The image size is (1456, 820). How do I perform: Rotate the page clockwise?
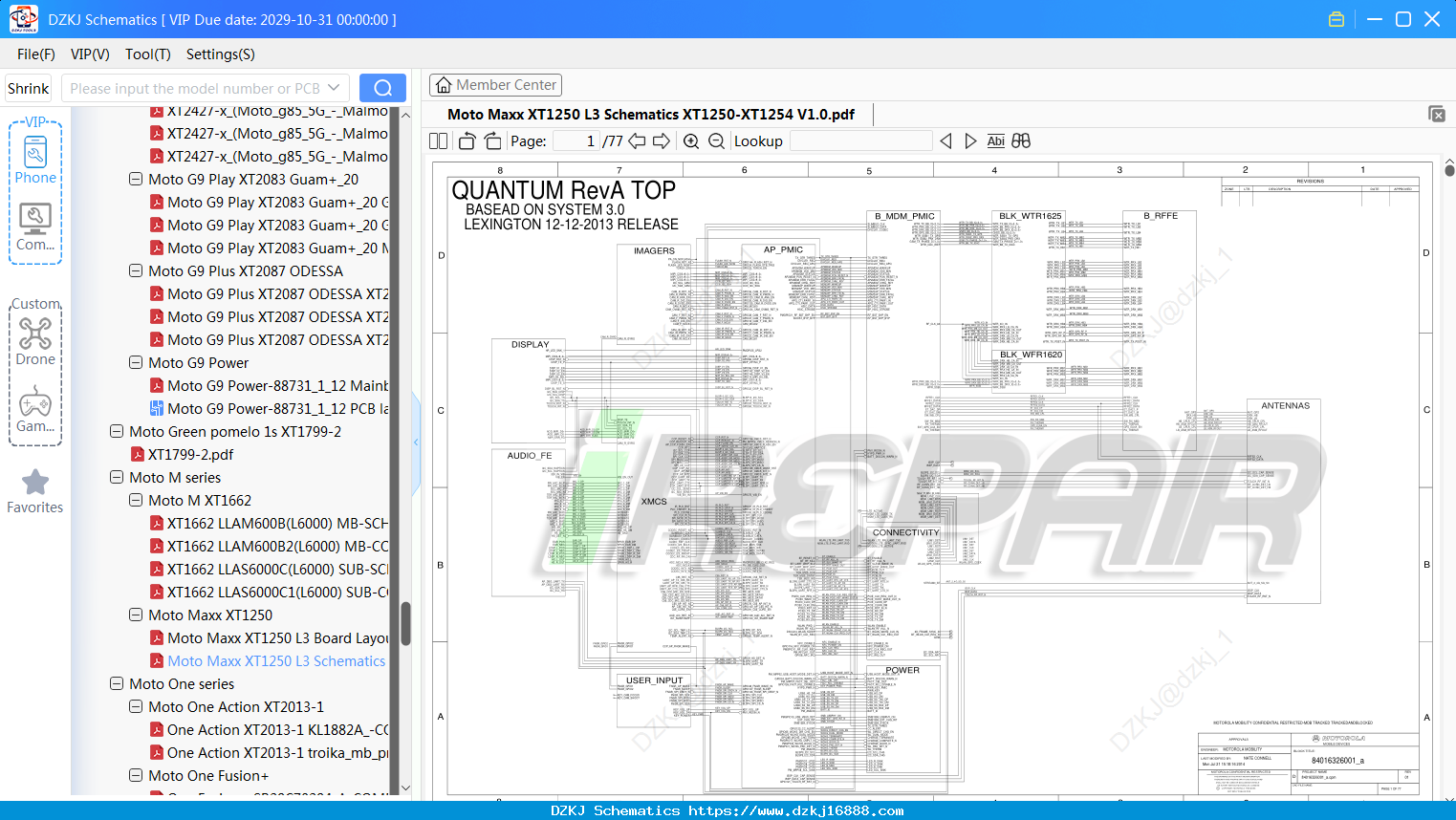point(493,140)
